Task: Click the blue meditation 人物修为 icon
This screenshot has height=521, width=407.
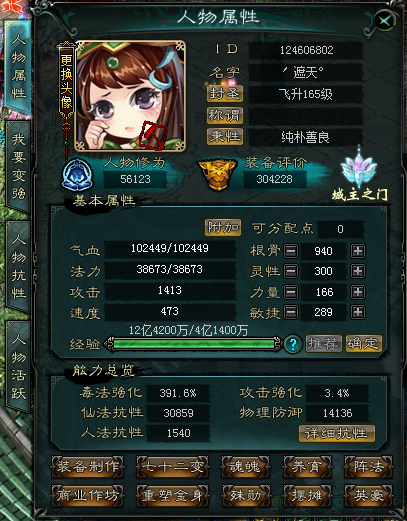Action: point(77,175)
